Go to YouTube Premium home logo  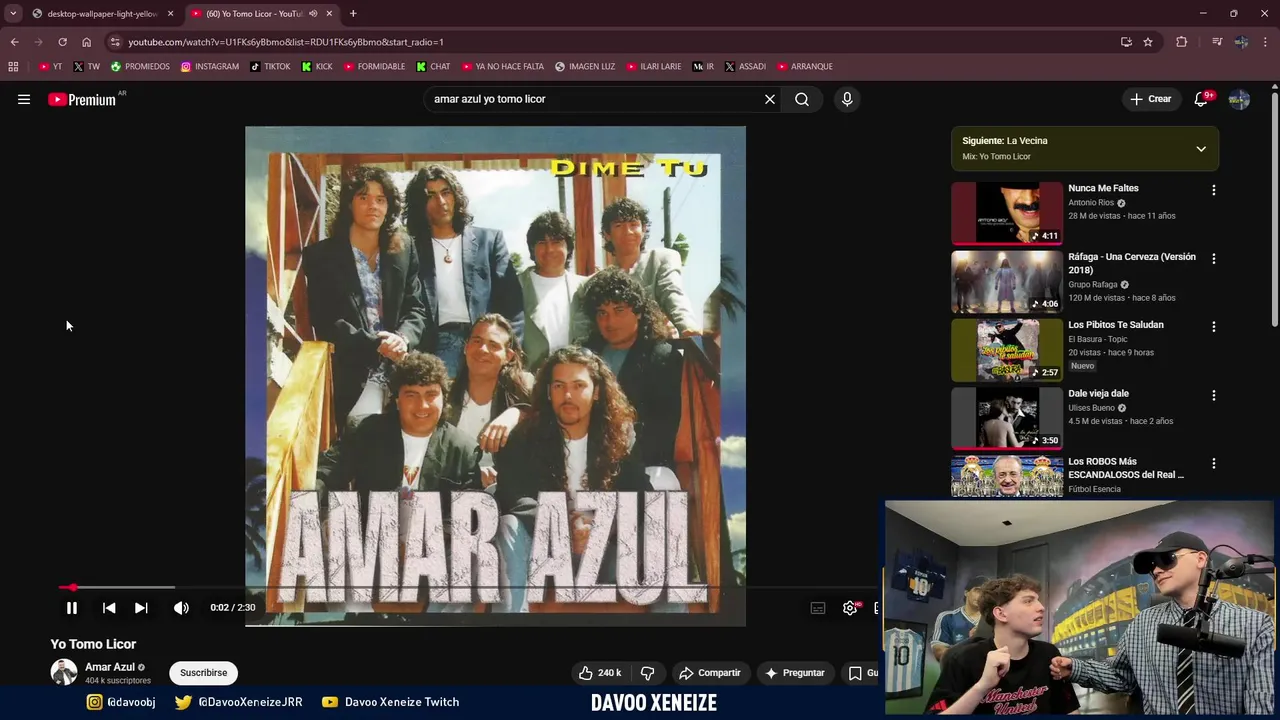coord(82,99)
